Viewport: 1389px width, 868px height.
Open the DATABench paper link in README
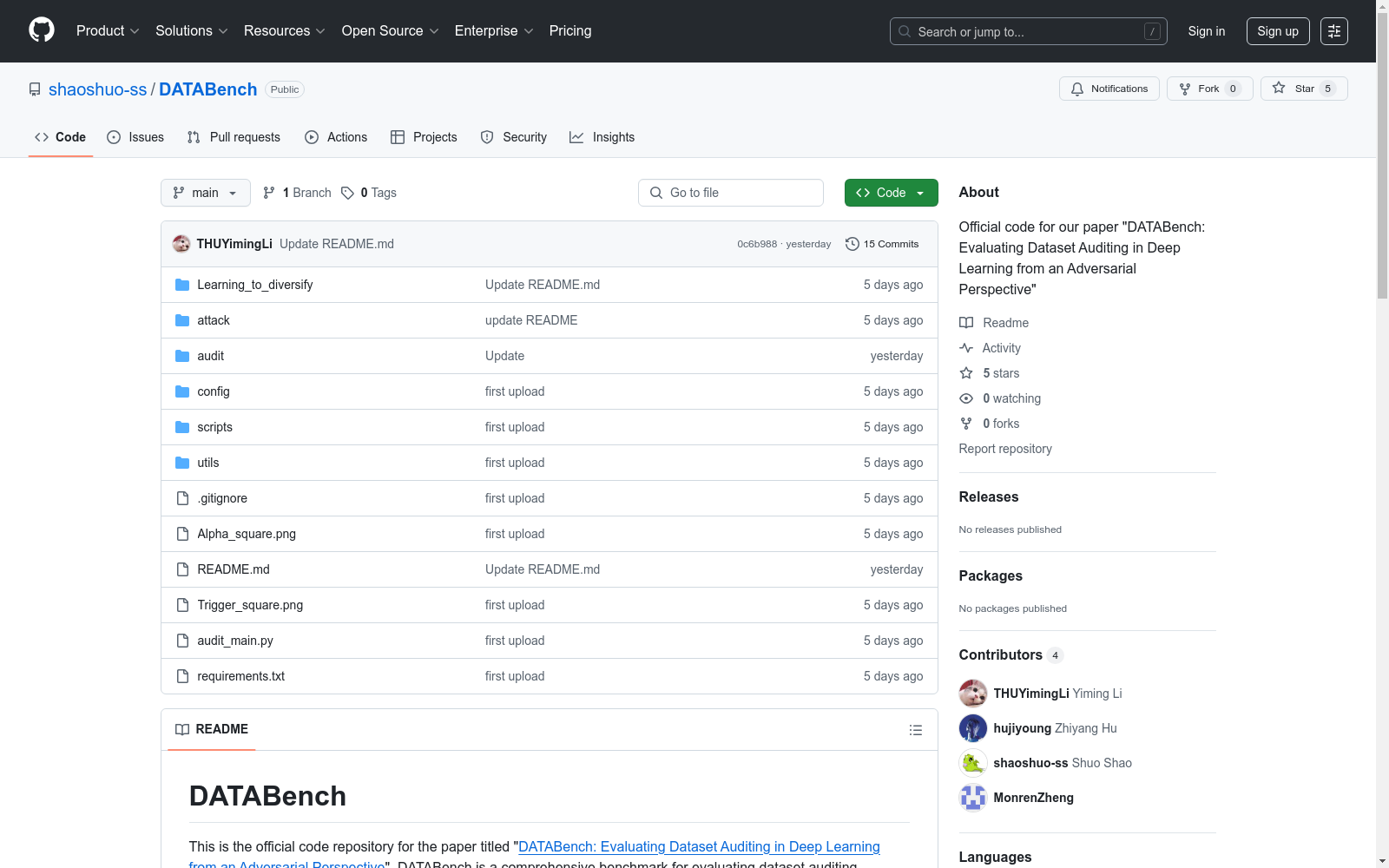pos(699,847)
